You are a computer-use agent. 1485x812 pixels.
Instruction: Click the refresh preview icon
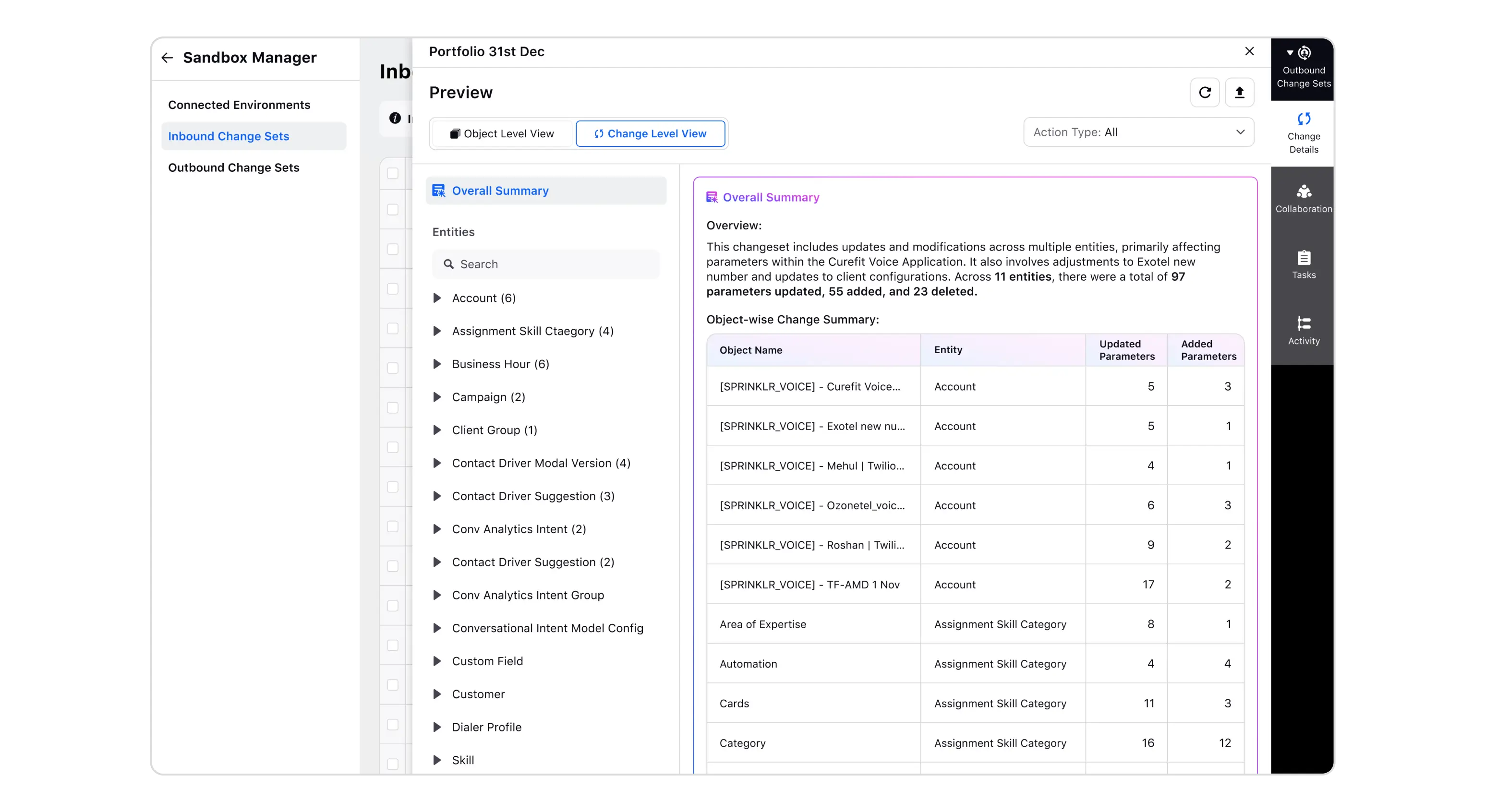[1204, 92]
